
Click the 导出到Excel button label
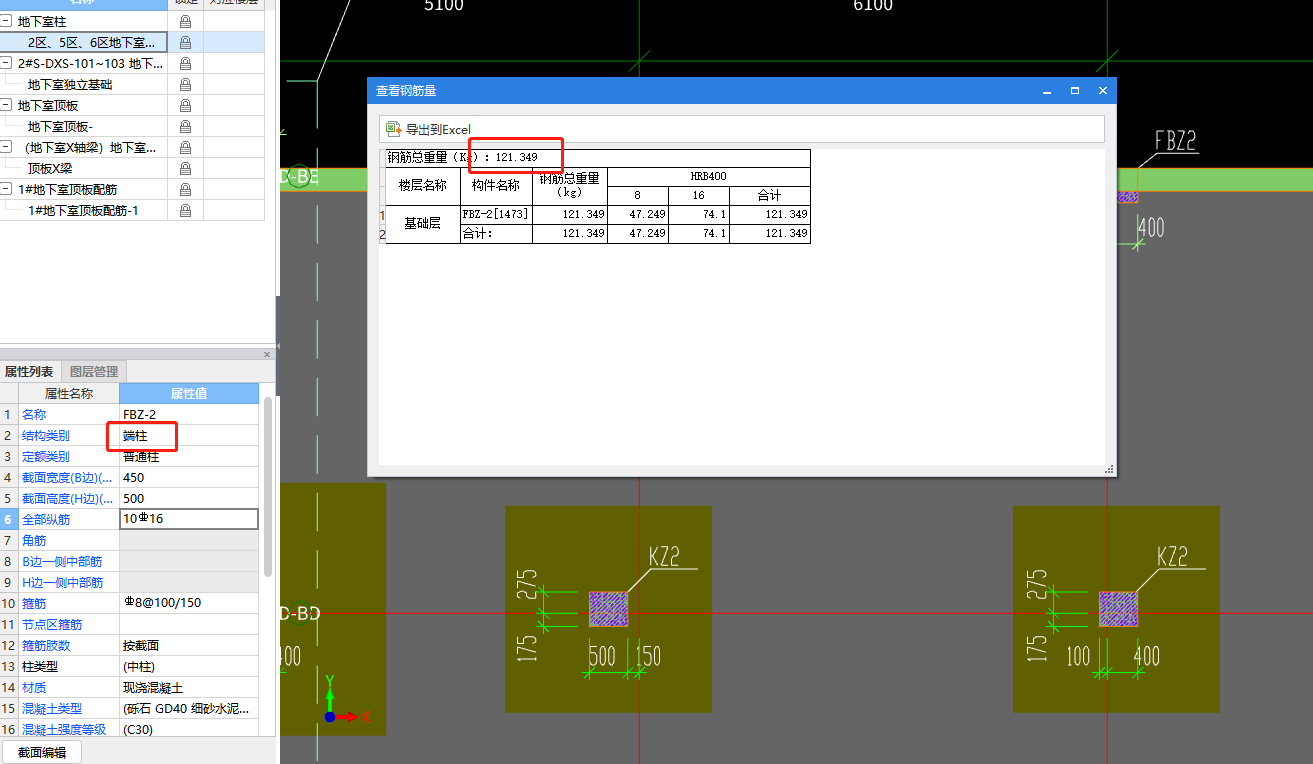tap(438, 129)
